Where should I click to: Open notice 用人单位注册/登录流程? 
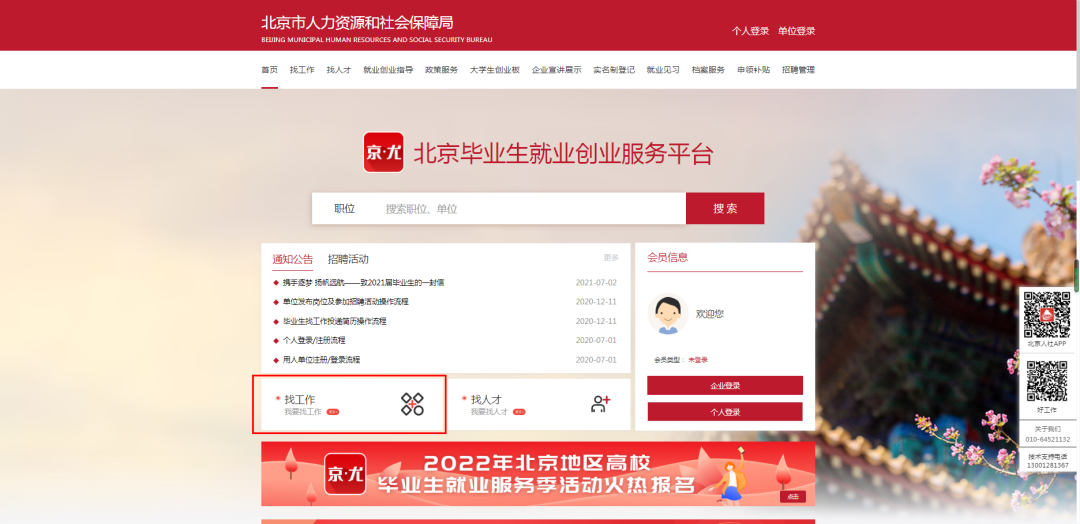pos(321,359)
